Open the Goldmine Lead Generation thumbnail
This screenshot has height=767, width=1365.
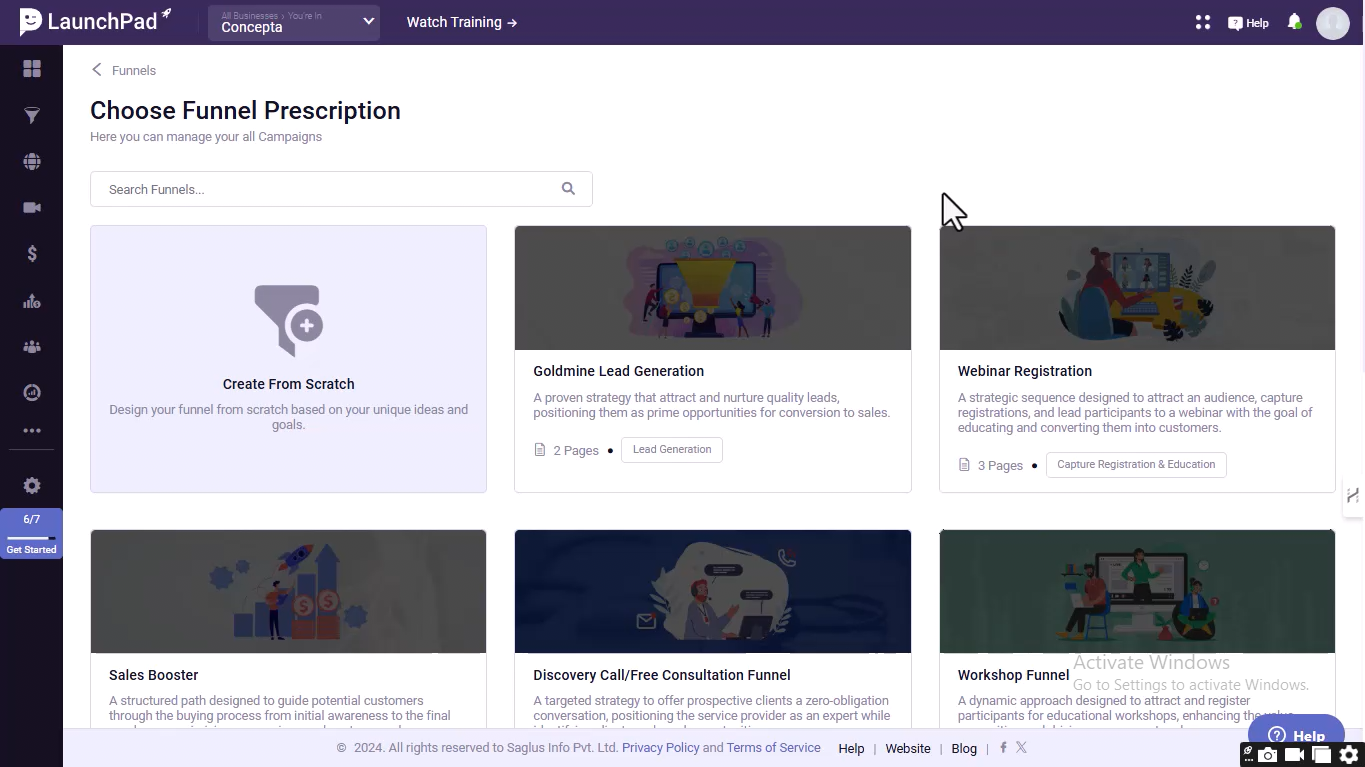point(713,288)
